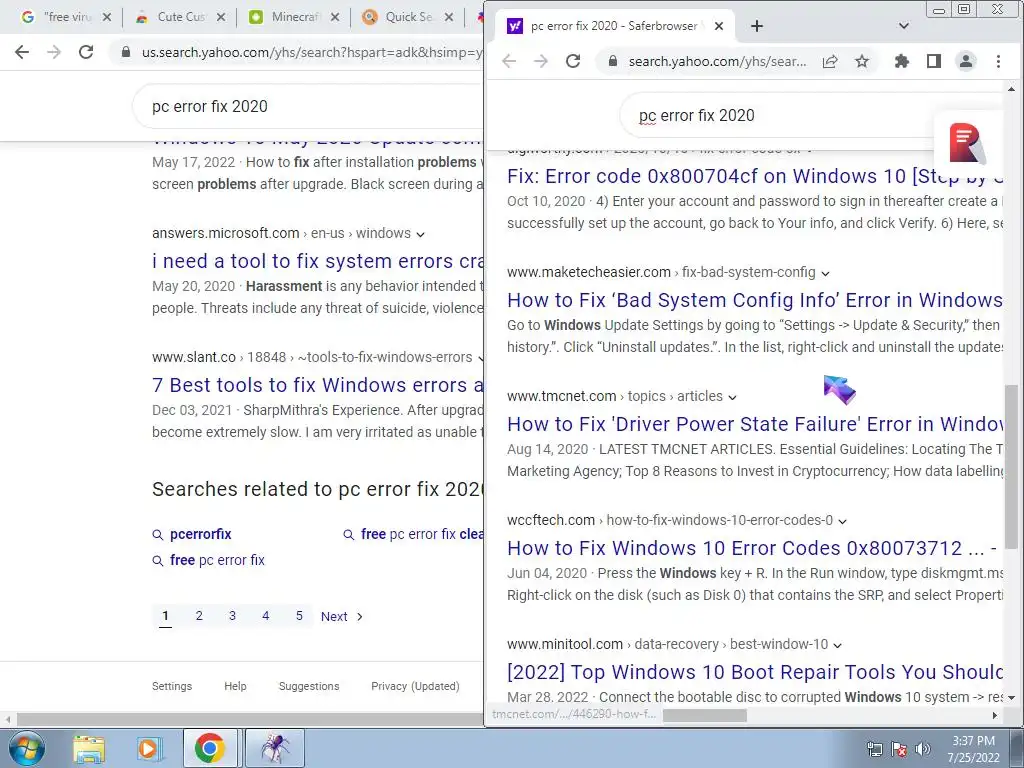
Task: Open the Extensions puzzle icon
Action: (x=902, y=61)
